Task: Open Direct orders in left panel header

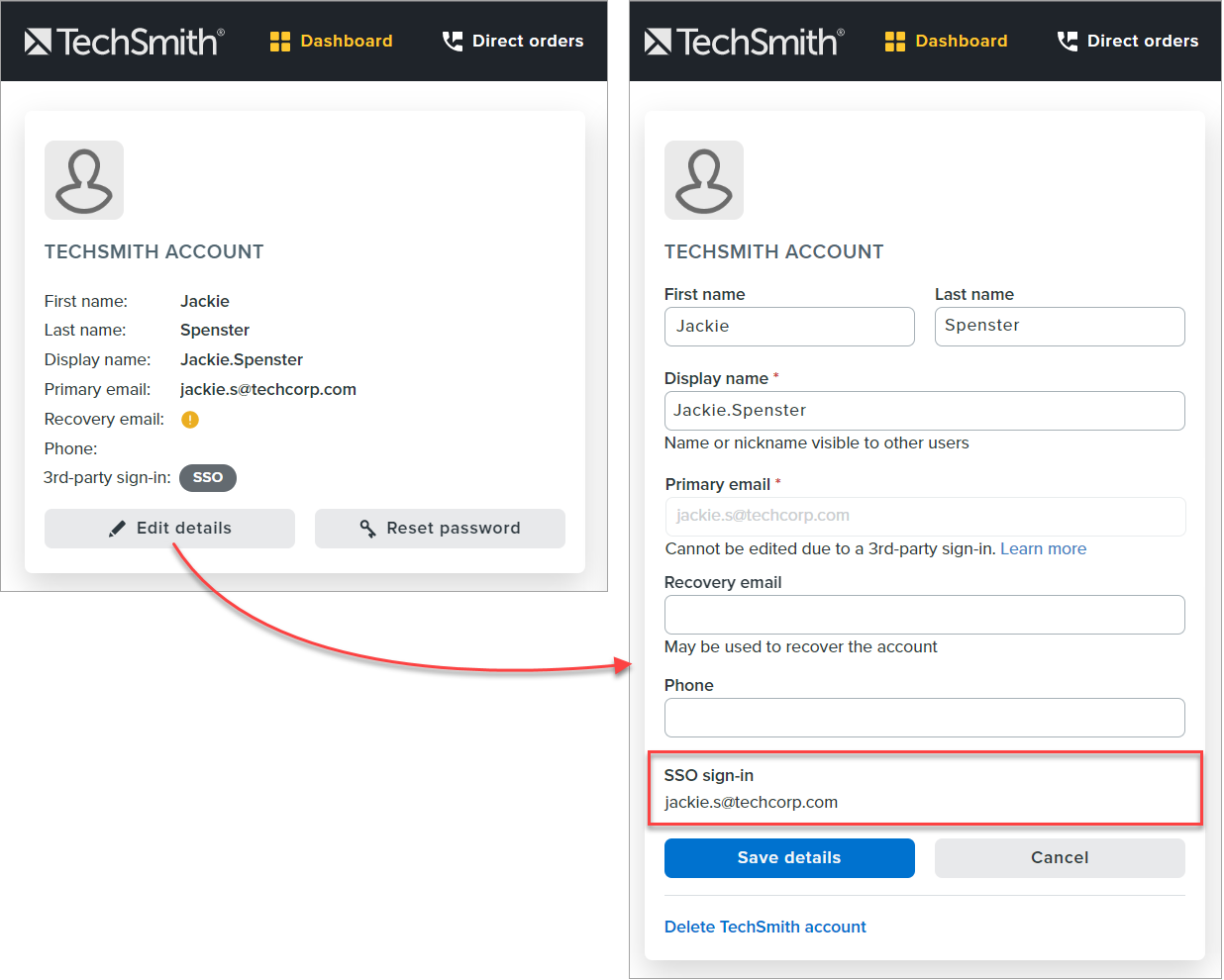Action: coord(513,41)
